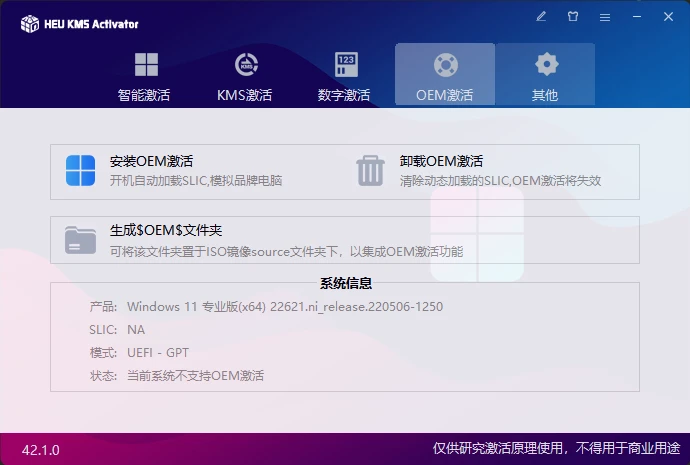This screenshot has width=690, height=465.
Task: Switch to the 数字激活 tab
Action: 345,75
